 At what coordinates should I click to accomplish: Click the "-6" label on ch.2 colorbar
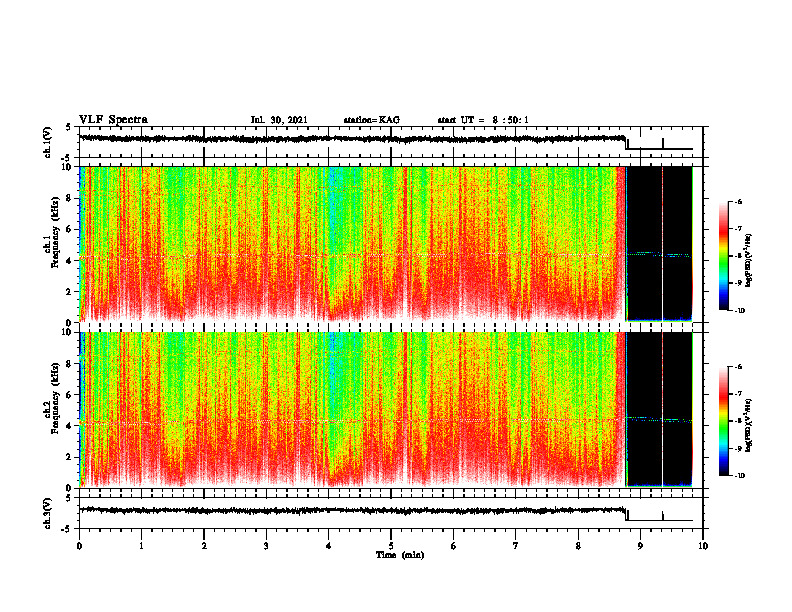coord(738,367)
